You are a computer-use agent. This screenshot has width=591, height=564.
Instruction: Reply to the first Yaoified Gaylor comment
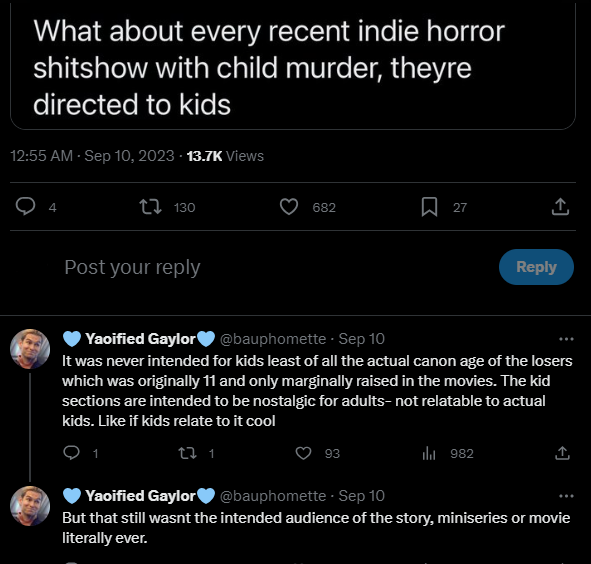(x=71, y=453)
